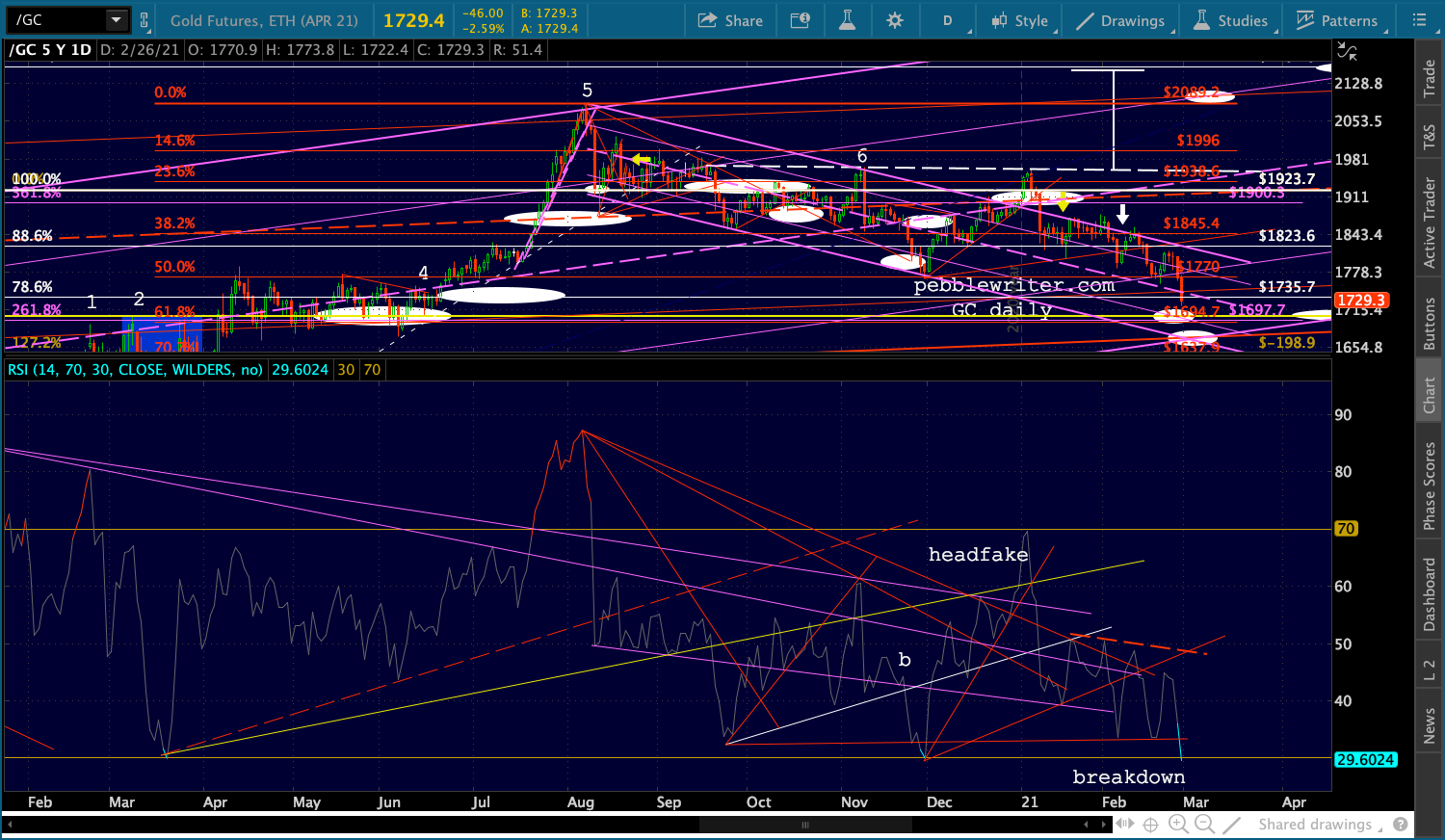Viewport: 1445px width, 840px height.
Task: Click the zoom out magnifier icon
Action: (x=1205, y=825)
